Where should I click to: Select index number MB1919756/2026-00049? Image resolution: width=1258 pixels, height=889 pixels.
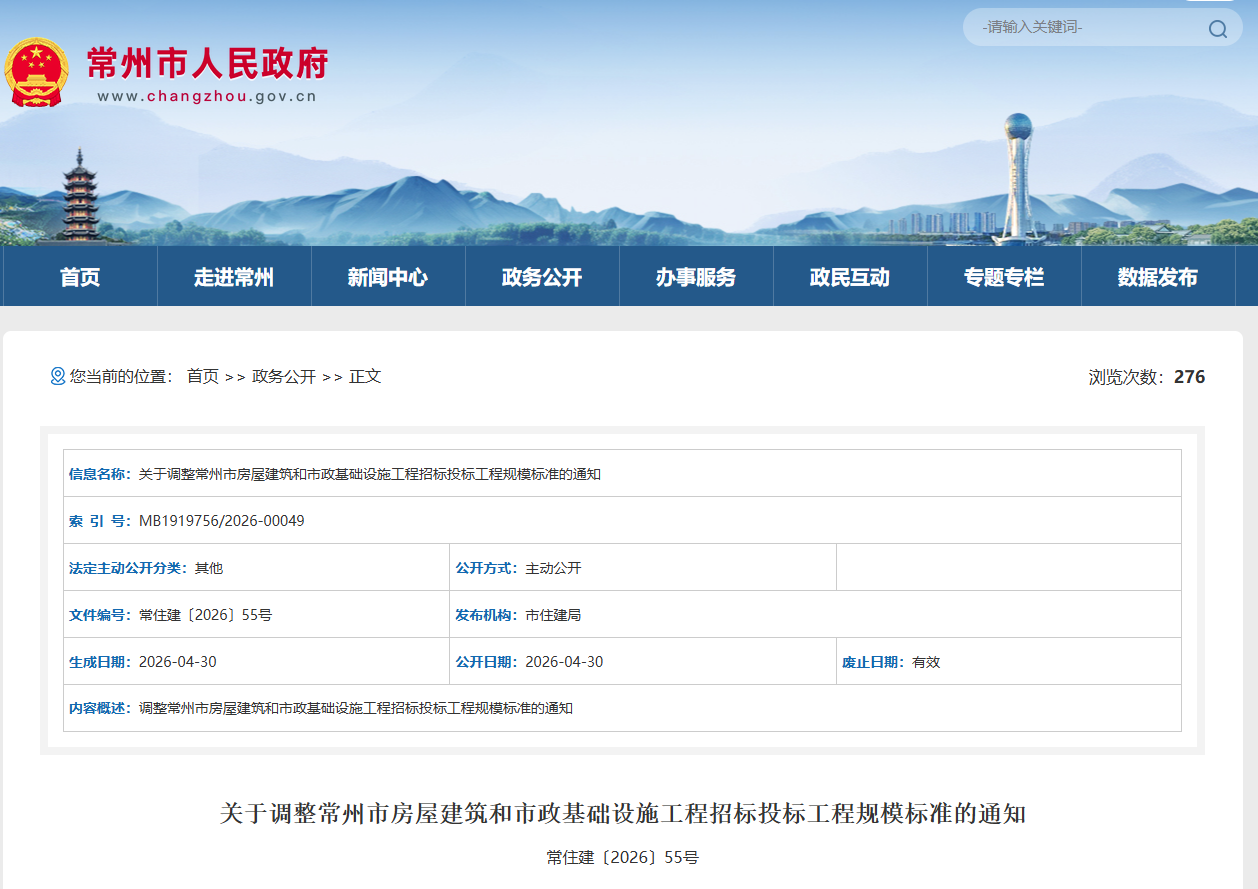click(x=222, y=520)
